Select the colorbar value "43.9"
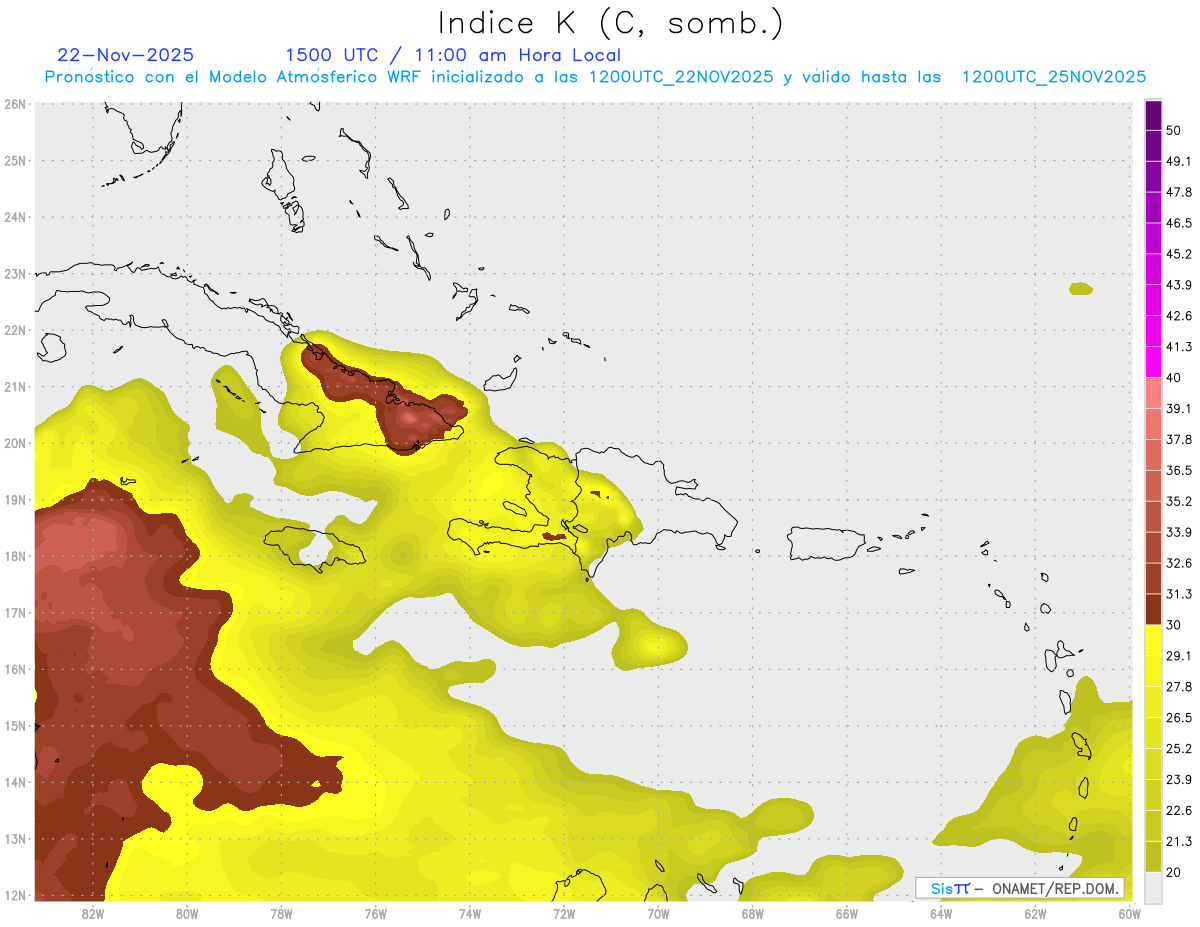This screenshot has width=1200, height=927. (1178, 285)
